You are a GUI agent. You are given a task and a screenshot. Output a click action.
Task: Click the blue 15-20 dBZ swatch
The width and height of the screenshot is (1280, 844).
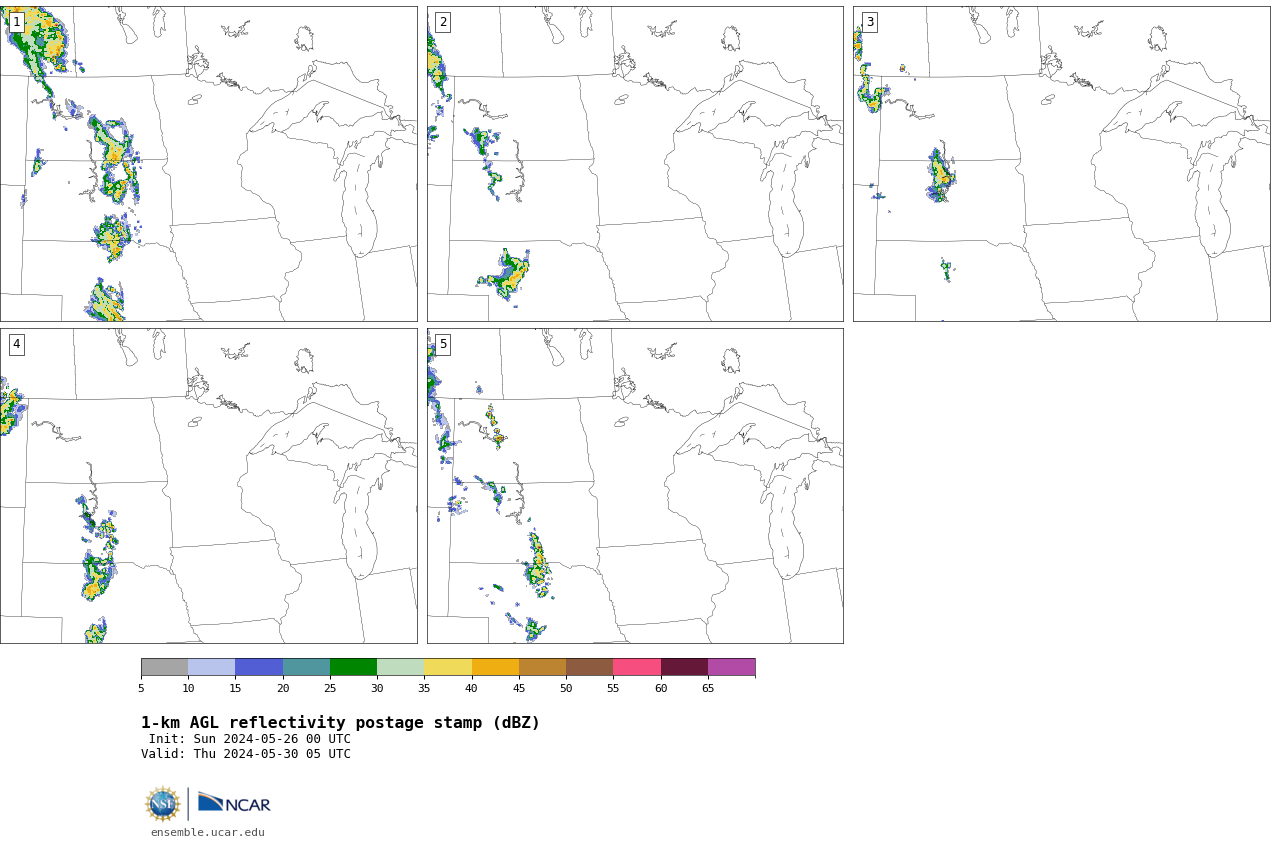click(259, 667)
